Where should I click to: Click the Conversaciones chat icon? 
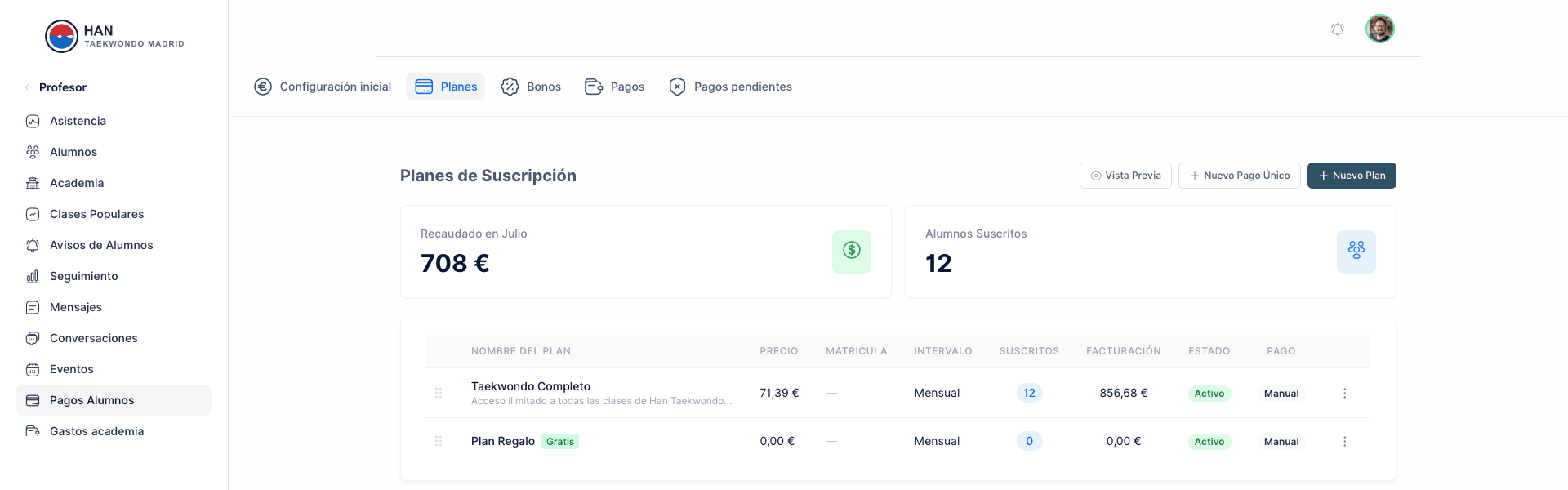(x=33, y=338)
